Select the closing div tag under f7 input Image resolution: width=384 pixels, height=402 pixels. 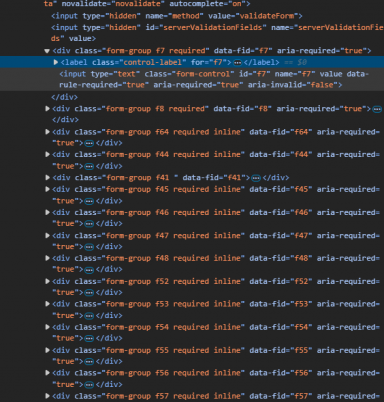(64, 97)
